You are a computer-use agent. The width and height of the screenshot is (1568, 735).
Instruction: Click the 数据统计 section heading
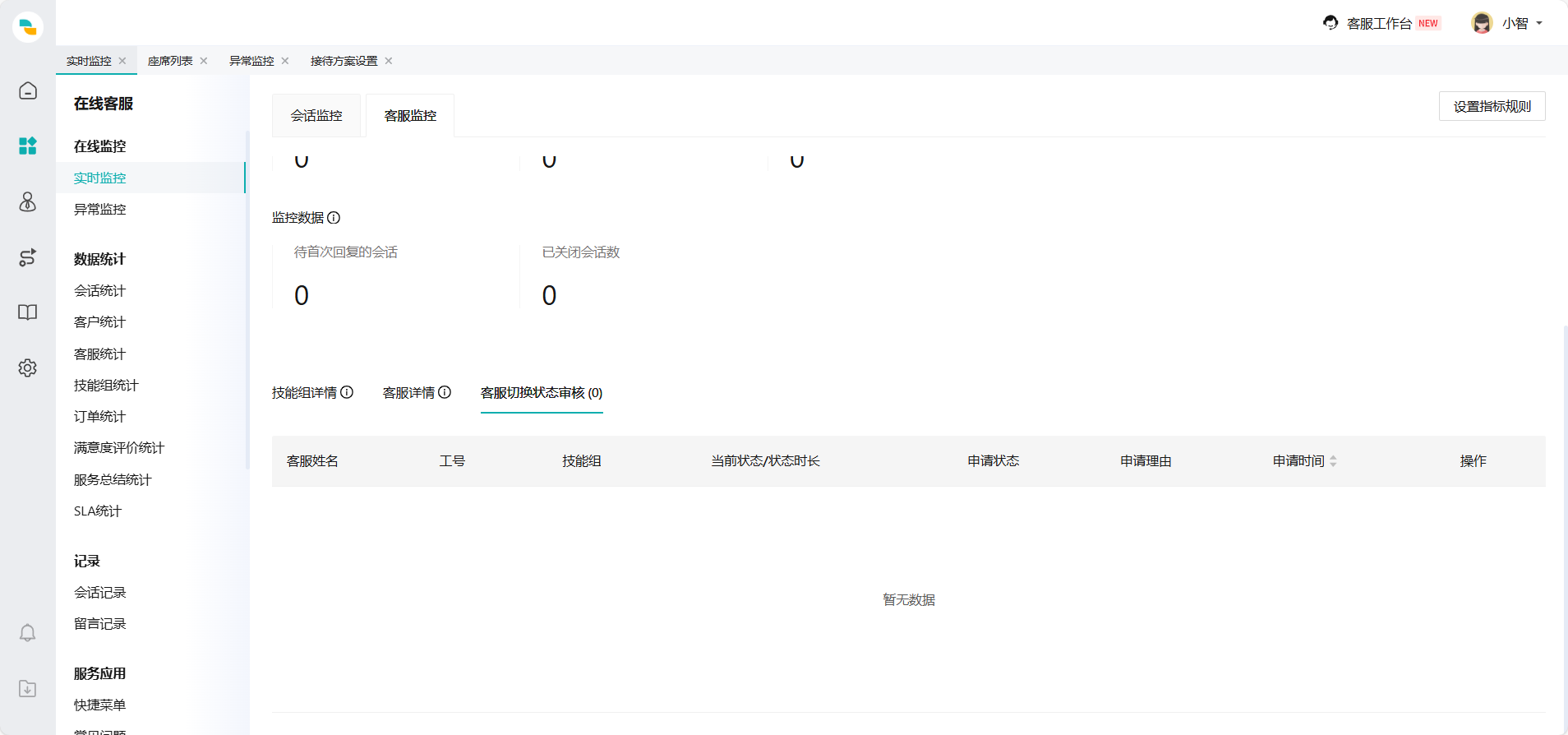[99, 259]
